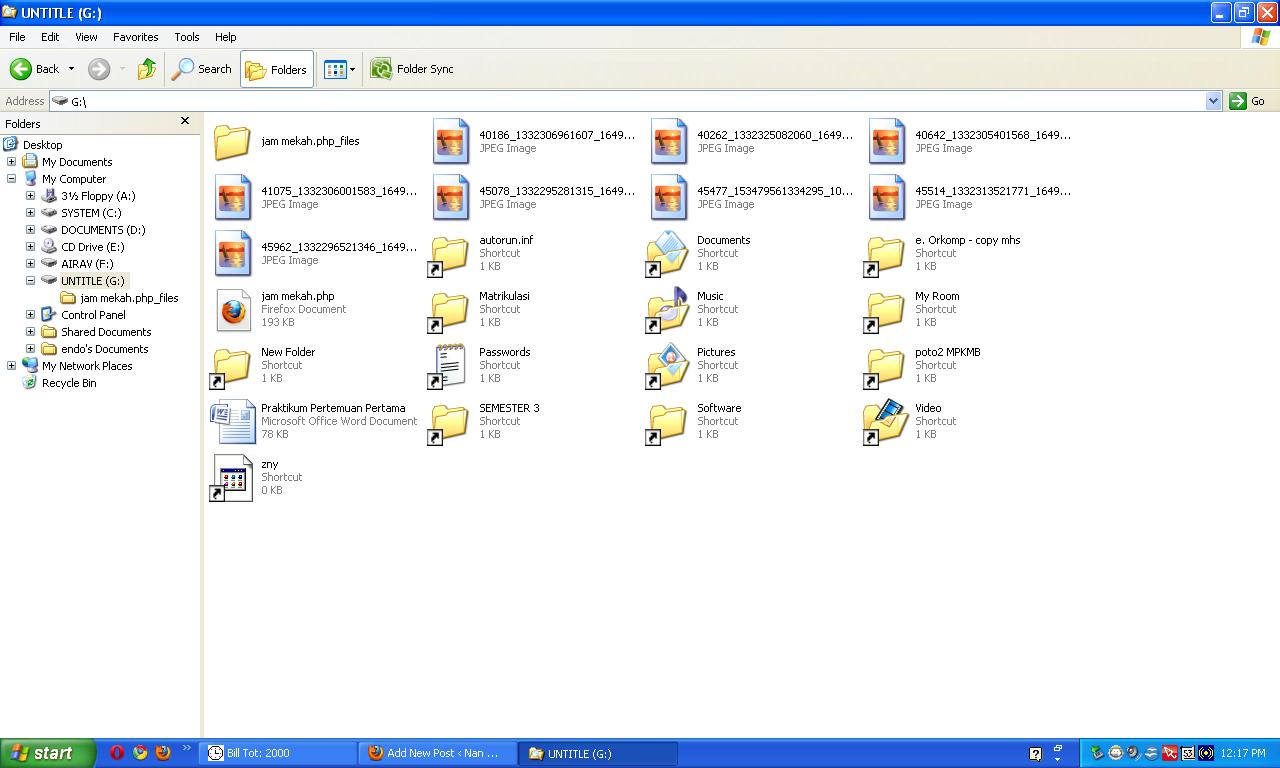Expand My Documents in the tree
This screenshot has height=768, width=1280.
(x=11, y=162)
